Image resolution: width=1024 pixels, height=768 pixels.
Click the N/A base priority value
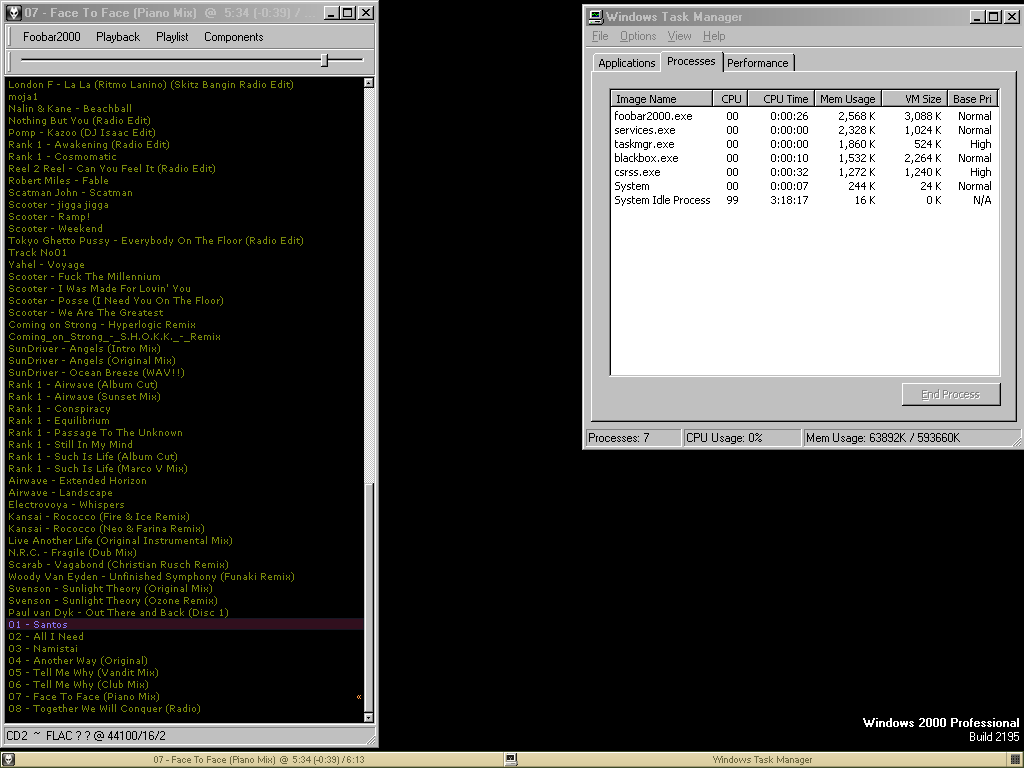[x=982, y=200]
